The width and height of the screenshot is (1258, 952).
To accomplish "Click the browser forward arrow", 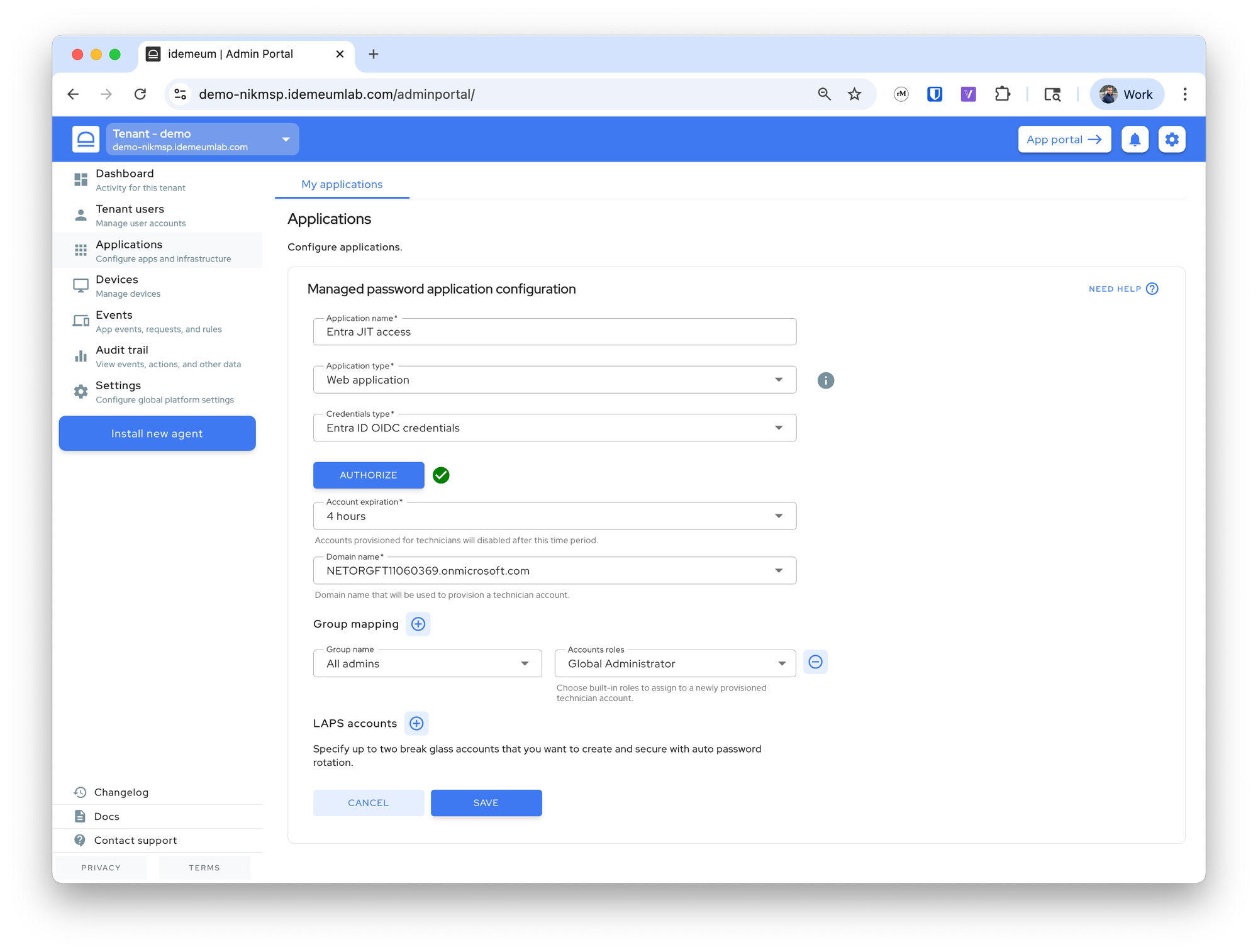I will pos(106,94).
